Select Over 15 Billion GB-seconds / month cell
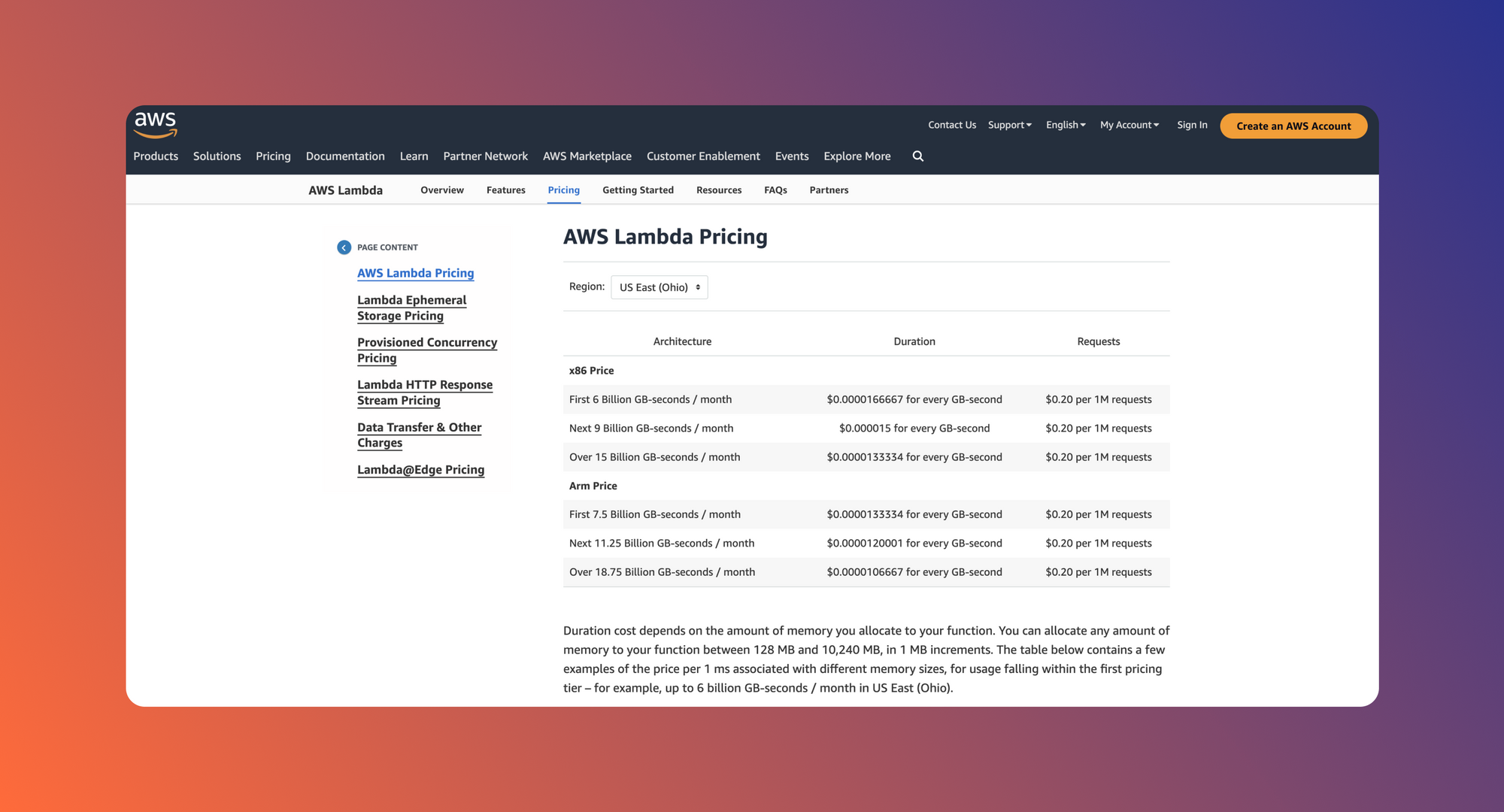The height and width of the screenshot is (812, 1504). 654,457
